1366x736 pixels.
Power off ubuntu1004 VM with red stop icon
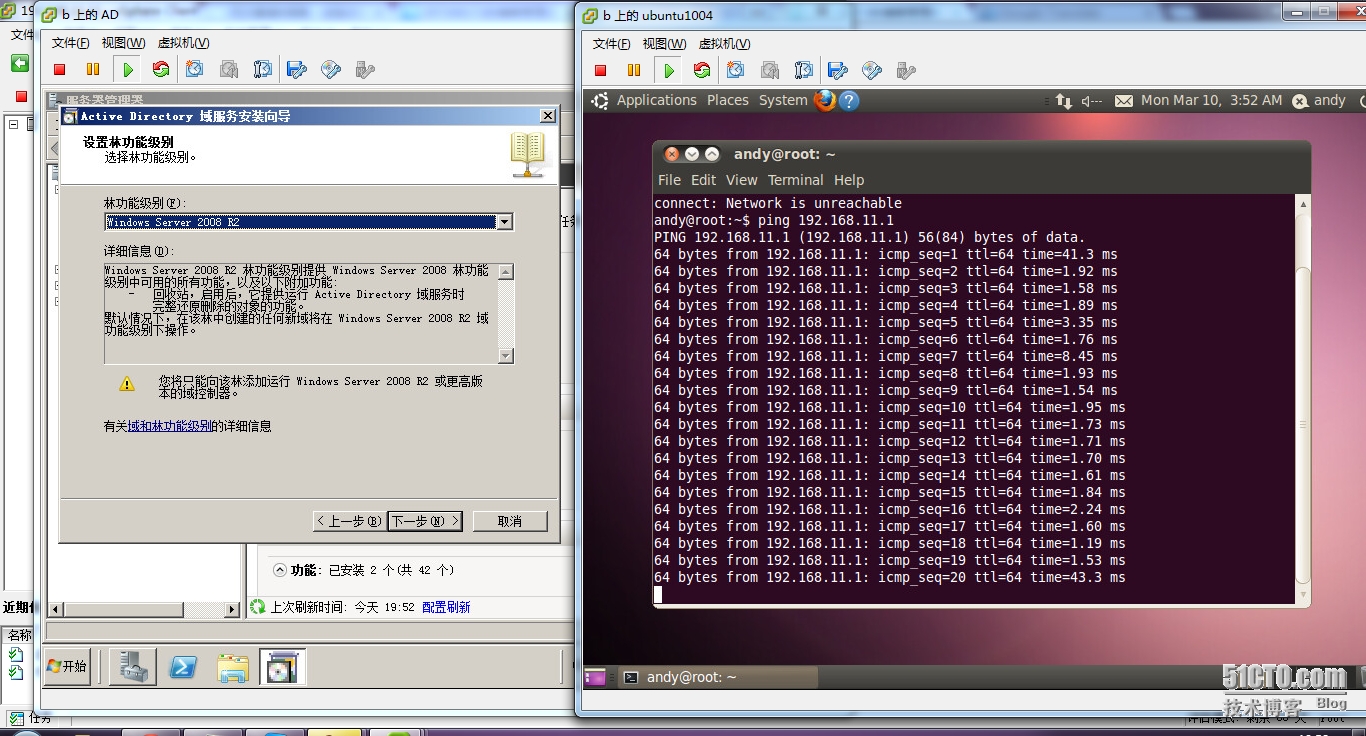pos(601,70)
